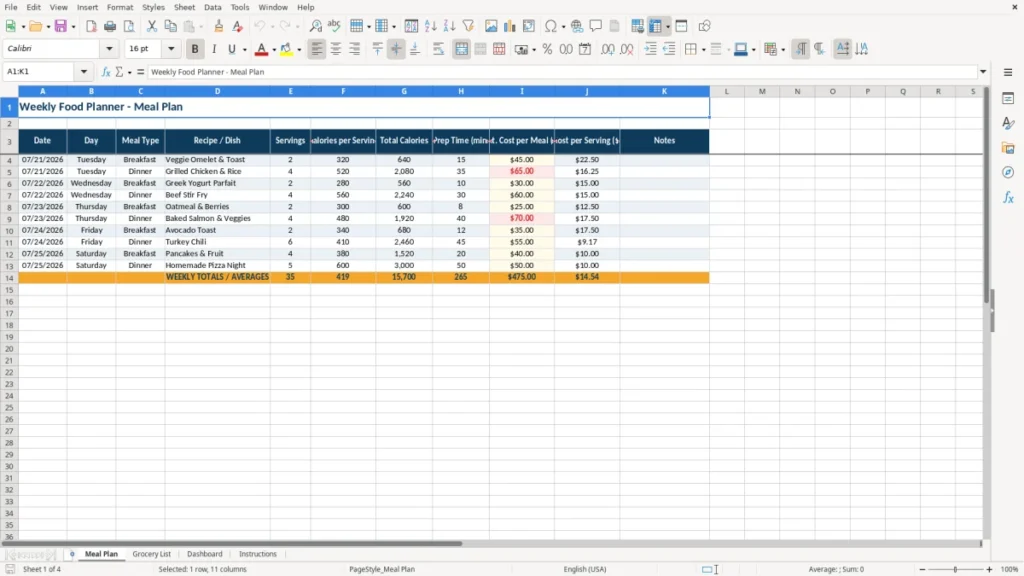1024x576 pixels.
Task: Open the Format menu
Action: 120,7
